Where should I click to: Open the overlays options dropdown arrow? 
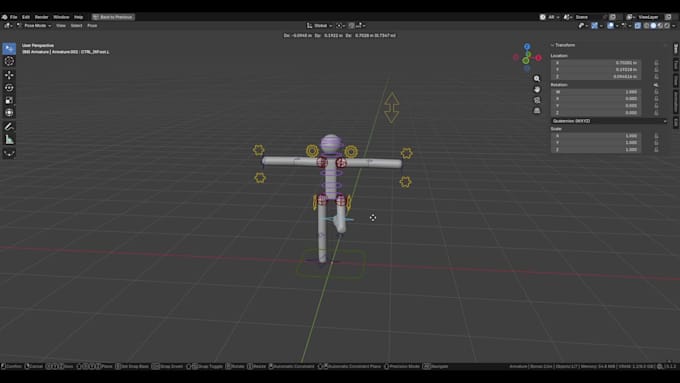click(x=617, y=26)
